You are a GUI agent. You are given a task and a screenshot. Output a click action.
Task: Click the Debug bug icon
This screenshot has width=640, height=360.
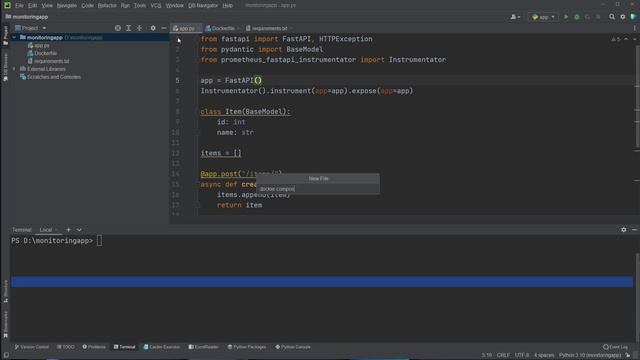tap(577, 17)
